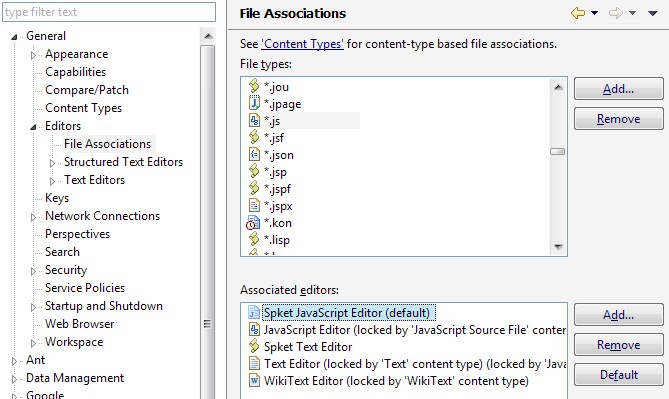Viewport: 669px width, 399px height.
Task: Open Content Types in the tree
Action: [x=84, y=108]
